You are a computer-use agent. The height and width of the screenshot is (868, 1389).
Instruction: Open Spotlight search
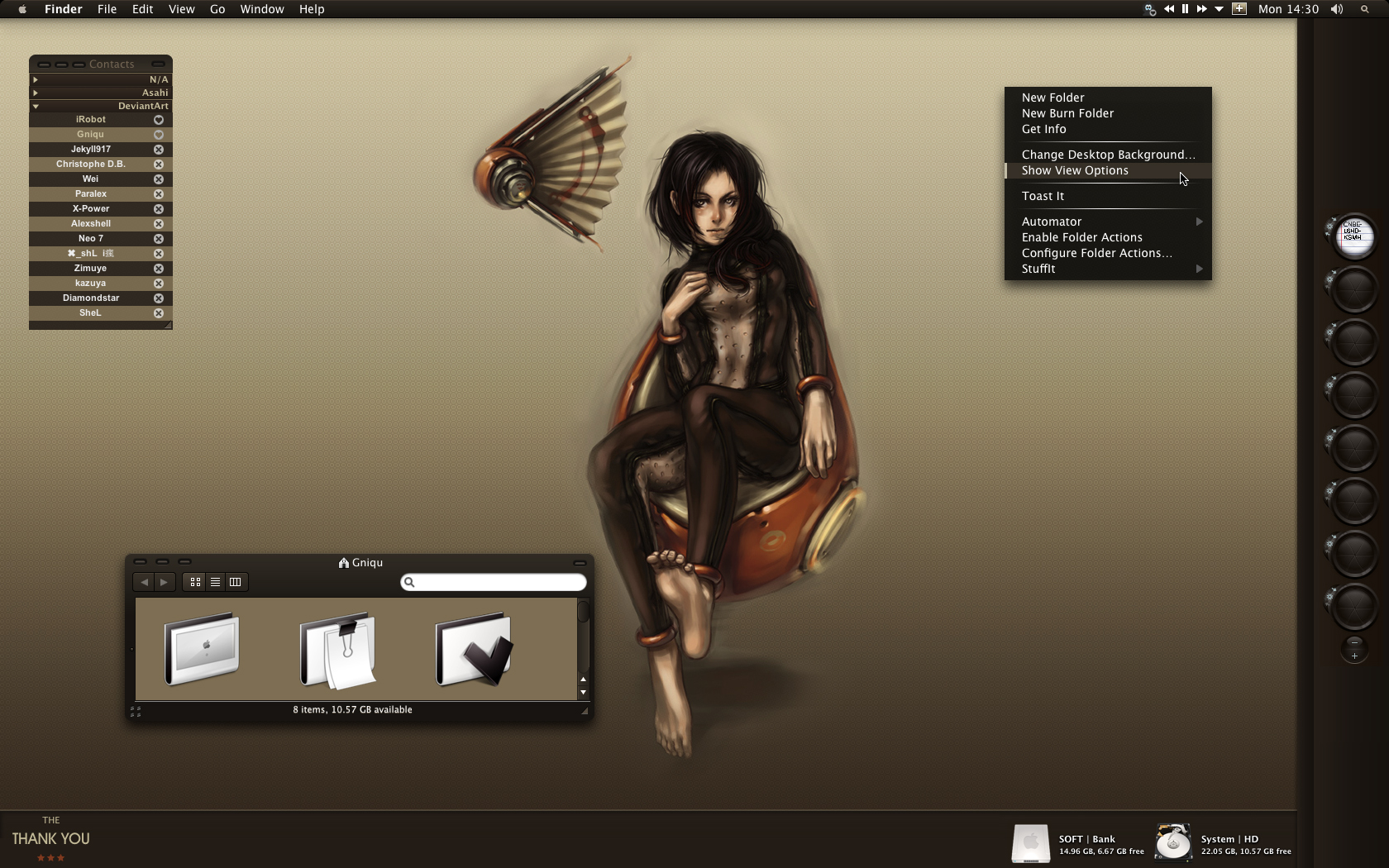[x=1364, y=9]
